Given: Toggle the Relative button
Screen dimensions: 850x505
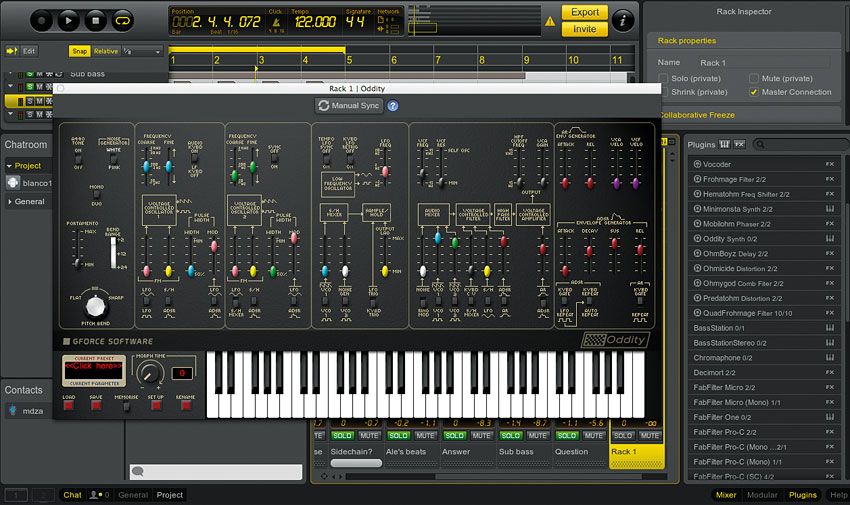Looking at the screenshot, I should tap(106, 51).
